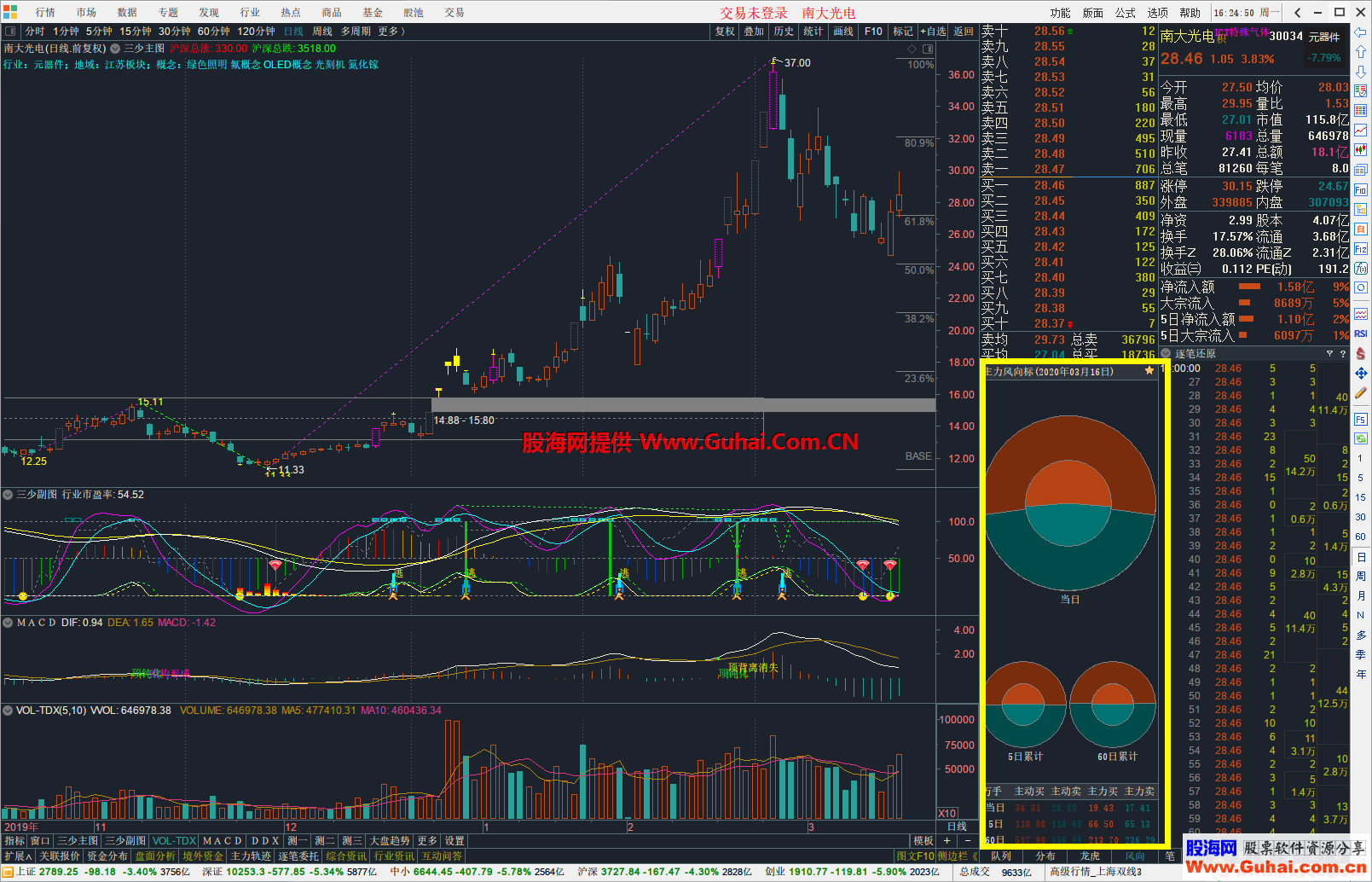
Task: Open the red trend line chart icon
Action: click(x=1360, y=131)
